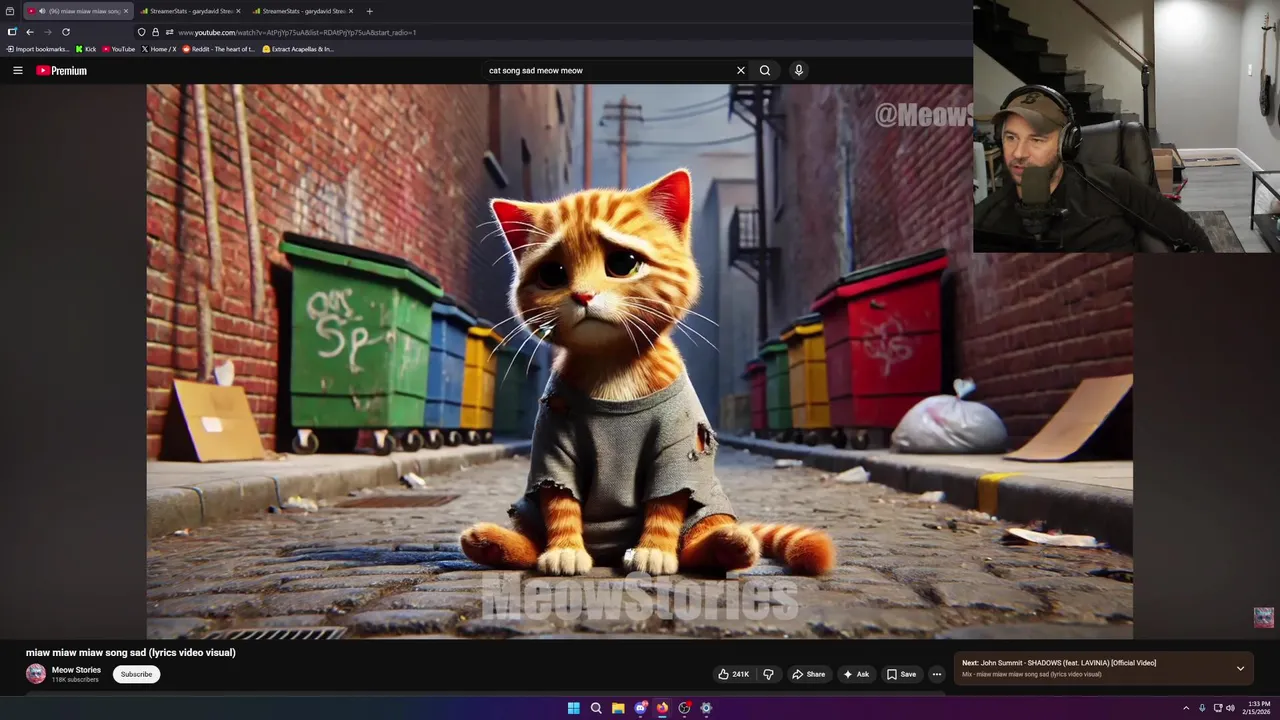
Task: Expand the Next up mix panel chevron
Action: (1240, 668)
